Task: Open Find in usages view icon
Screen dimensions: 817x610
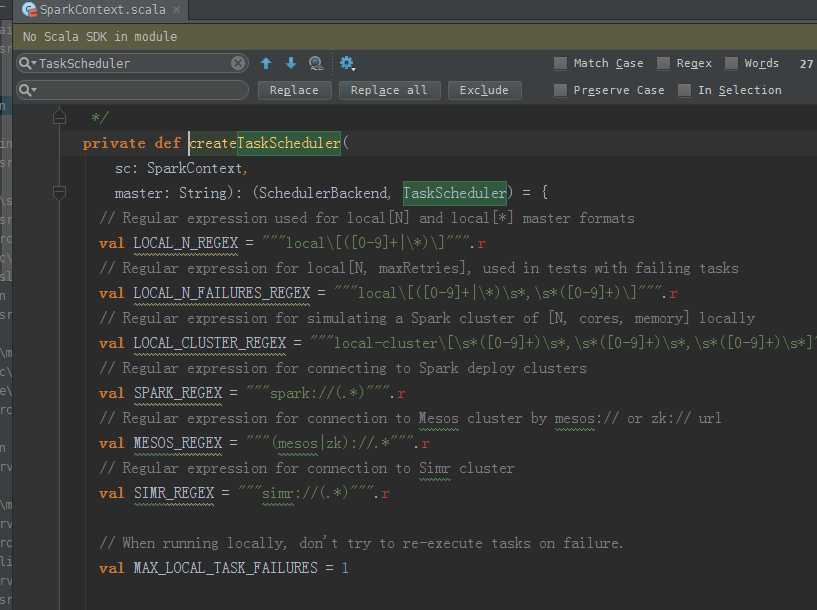Action: pos(316,63)
